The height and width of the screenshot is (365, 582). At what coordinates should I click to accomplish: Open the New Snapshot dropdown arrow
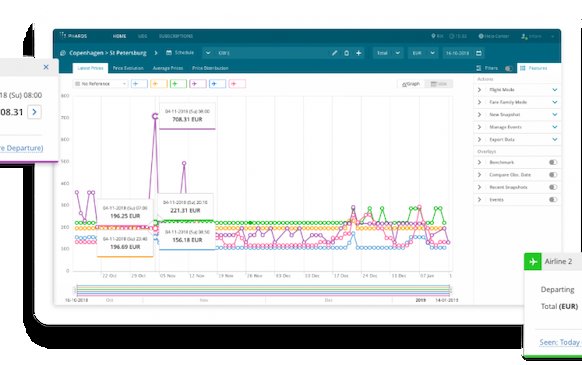pos(555,115)
